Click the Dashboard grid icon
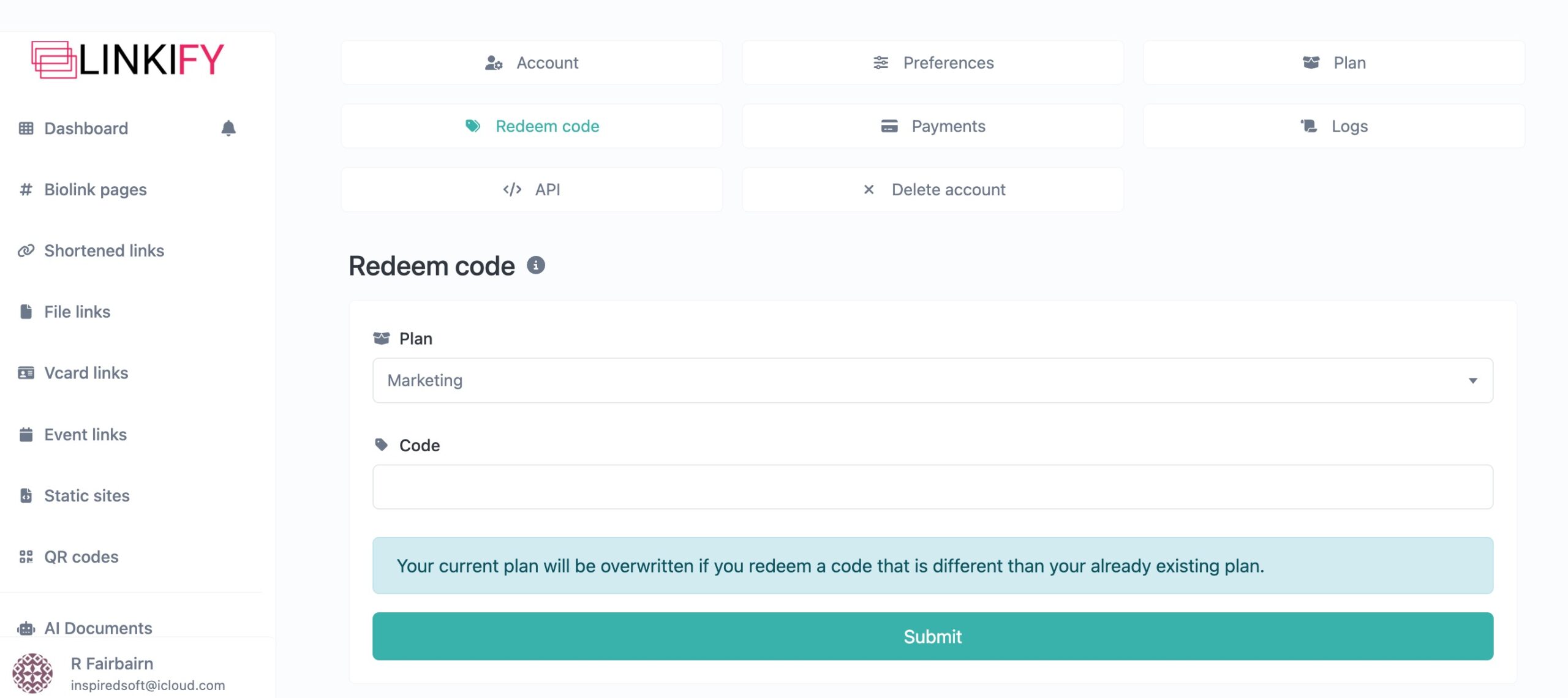The width and height of the screenshot is (1568, 698). pos(26,128)
